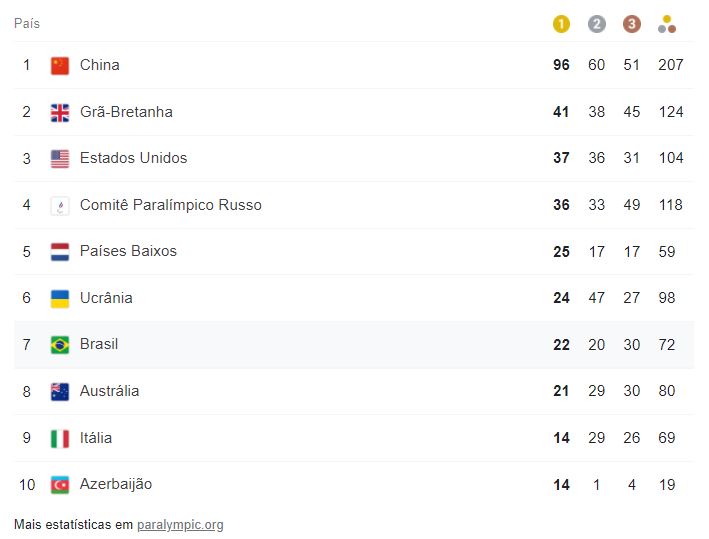
Task: Click the bronze medal column icon
Action: 632,24
